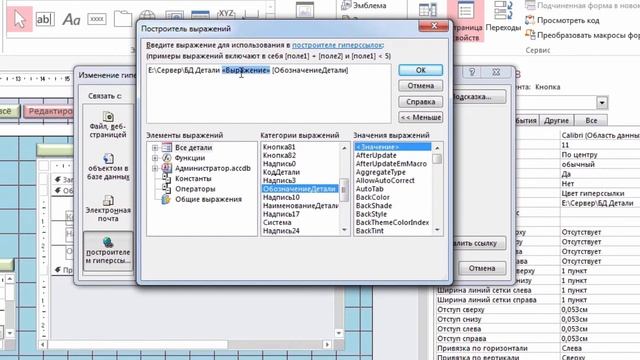
Task: Pick the label 'Aa' control
Action: 71,19
